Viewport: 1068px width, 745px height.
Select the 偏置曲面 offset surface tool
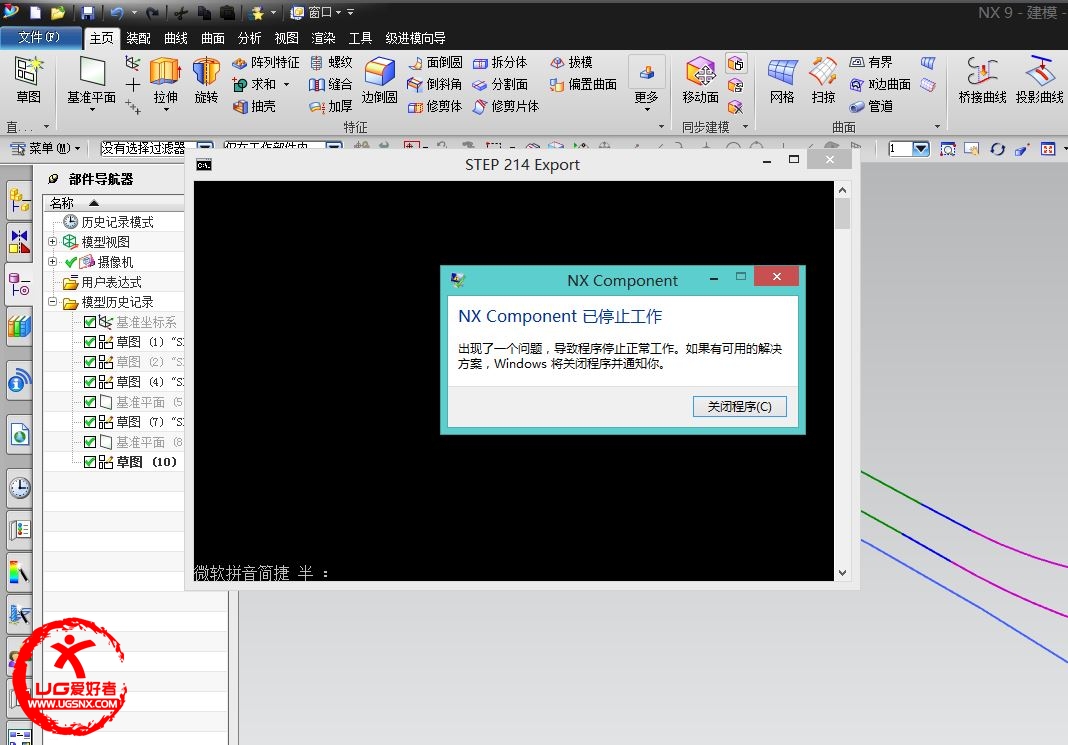(x=584, y=84)
